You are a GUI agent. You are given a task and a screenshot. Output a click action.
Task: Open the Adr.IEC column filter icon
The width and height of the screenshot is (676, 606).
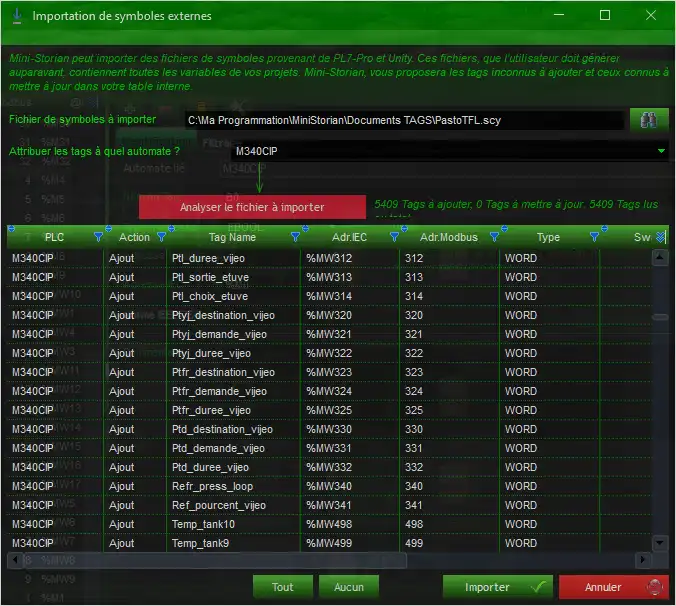394,237
